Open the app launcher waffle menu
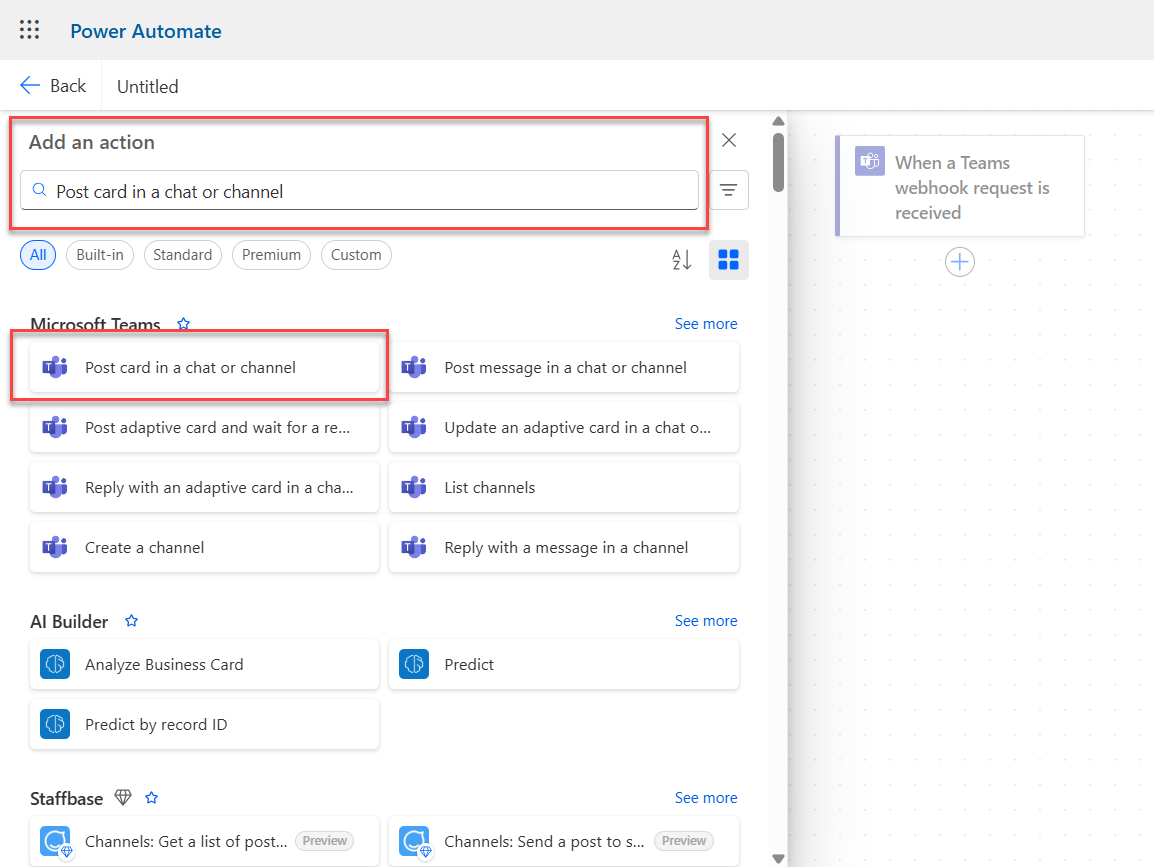 pos(29,30)
